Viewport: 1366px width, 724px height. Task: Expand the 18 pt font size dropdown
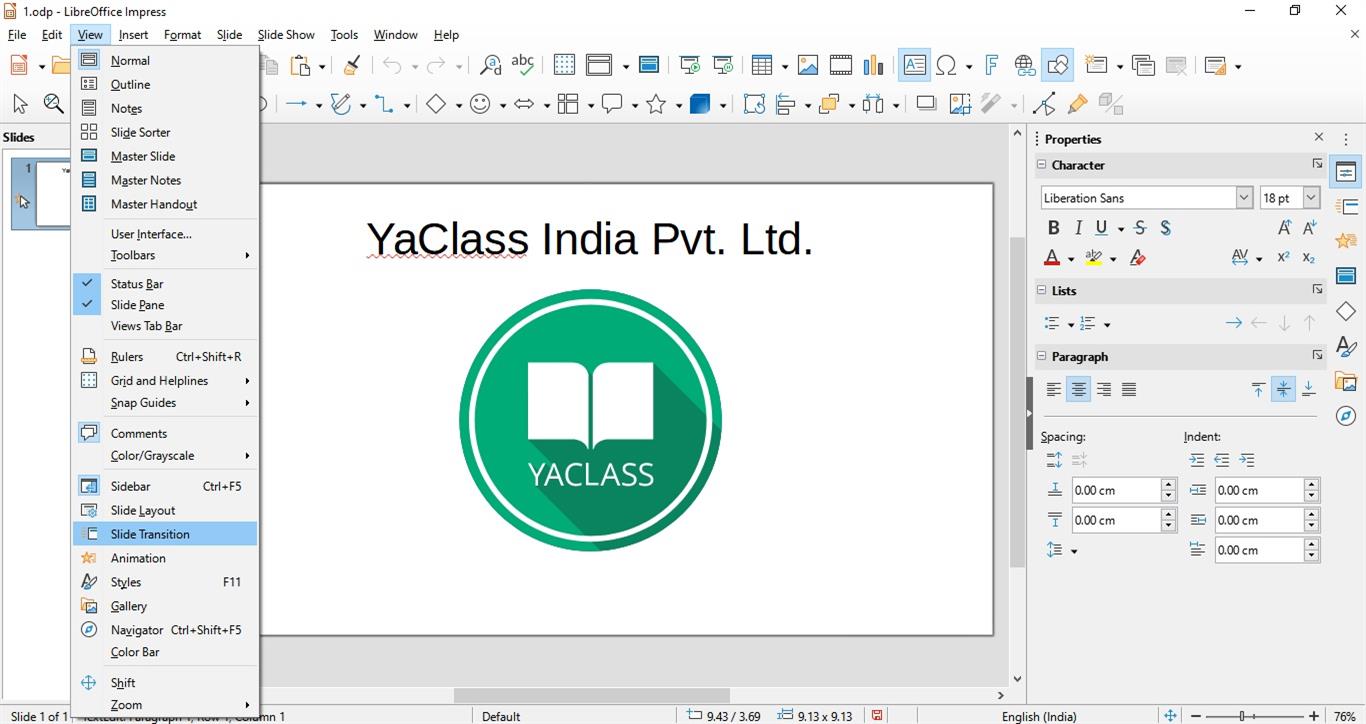pos(1311,198)
